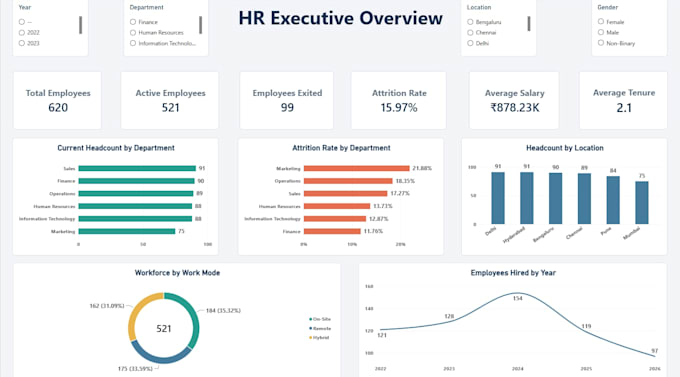Click the Workforce by Work Mode title

177,273
